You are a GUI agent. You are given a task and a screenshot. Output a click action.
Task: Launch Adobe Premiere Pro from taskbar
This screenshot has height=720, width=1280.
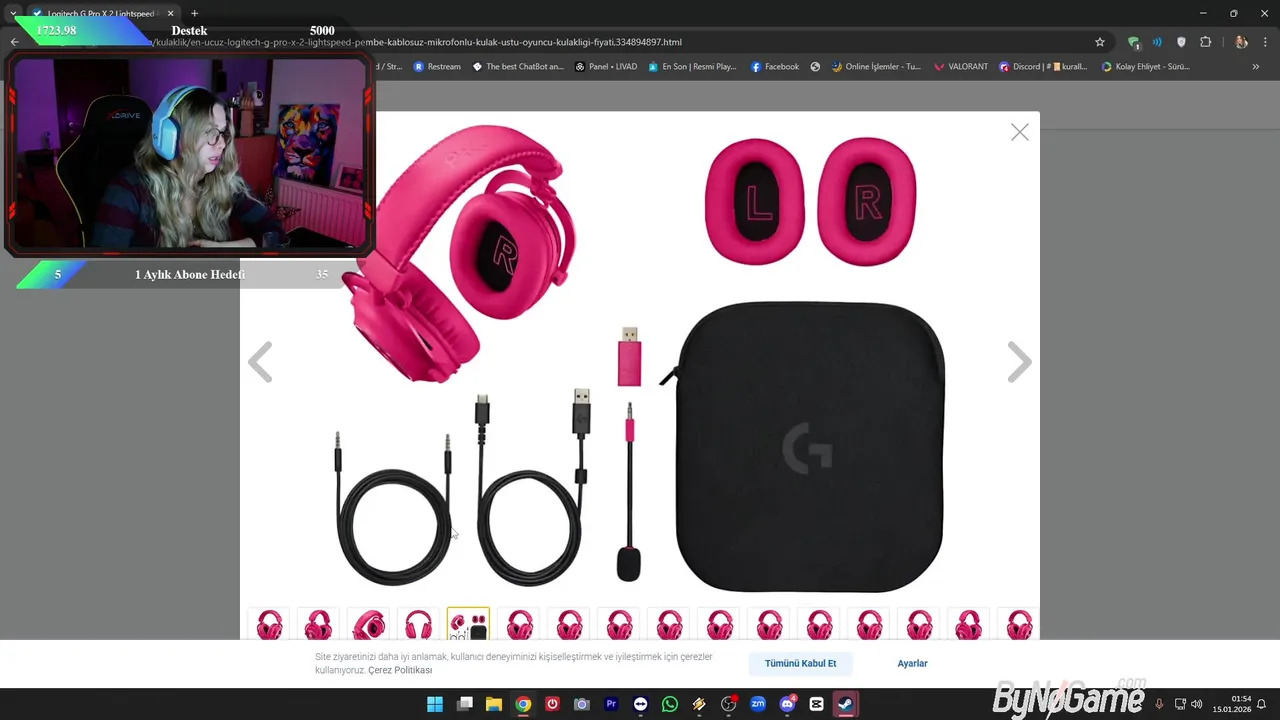611,704
